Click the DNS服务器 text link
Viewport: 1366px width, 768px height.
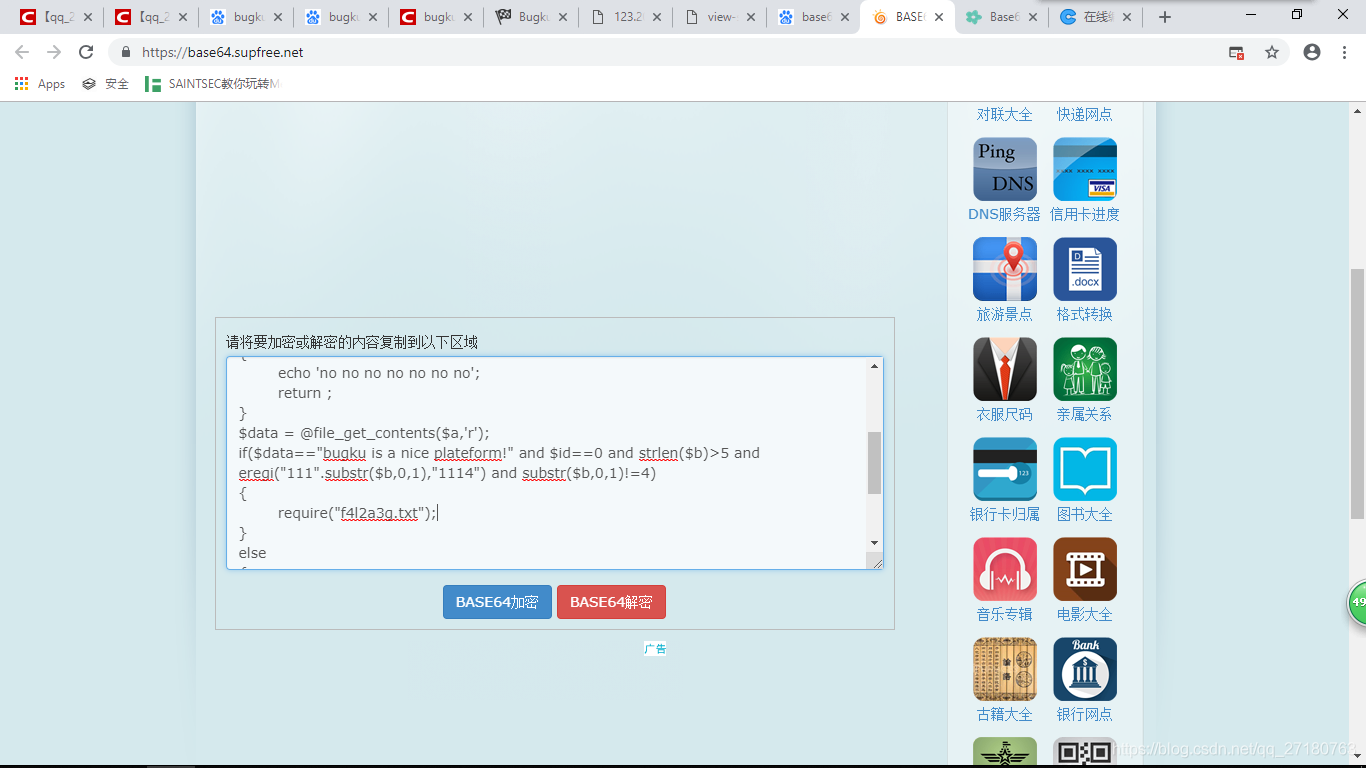1005,214
